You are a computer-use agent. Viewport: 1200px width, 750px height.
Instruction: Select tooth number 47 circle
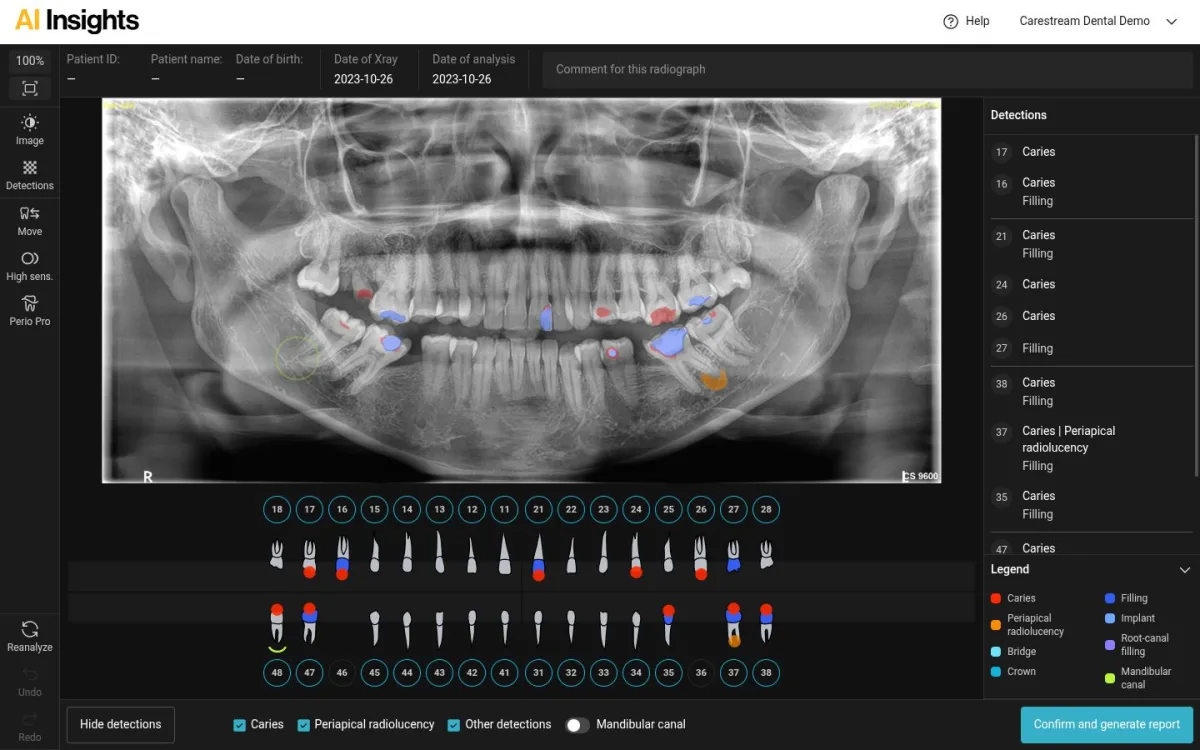click(310, 673)
